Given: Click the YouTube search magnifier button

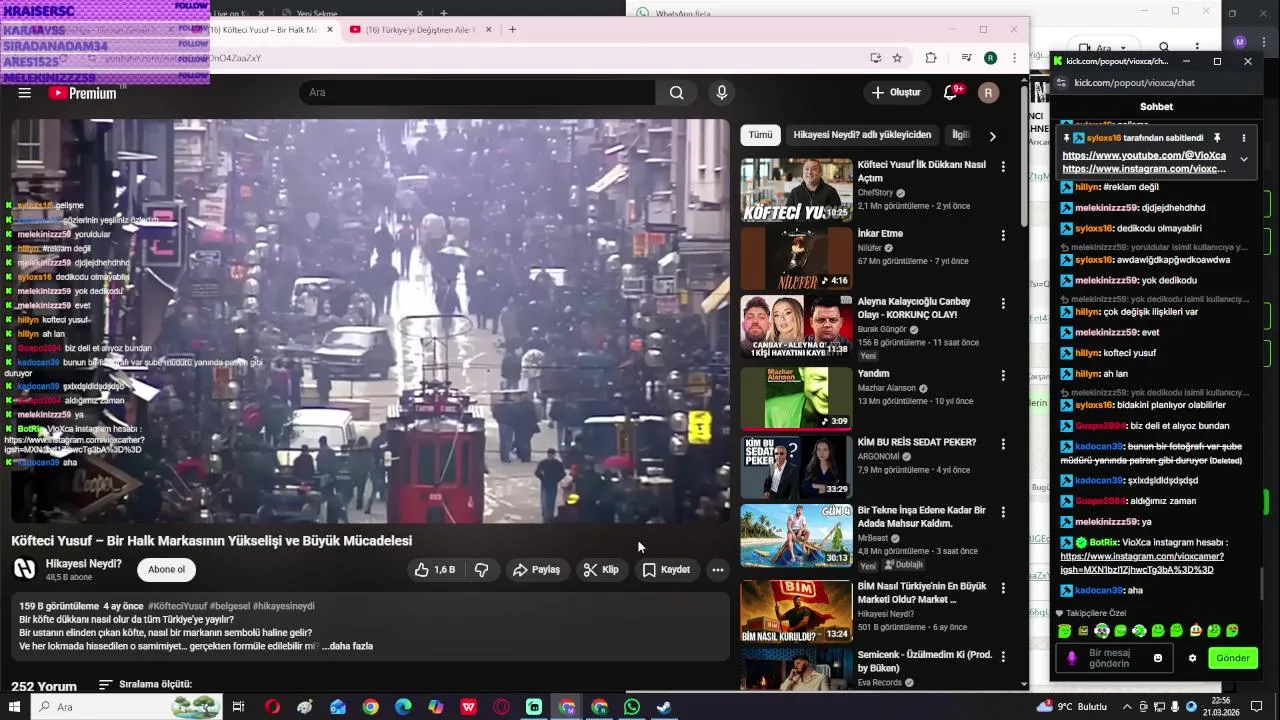Looking at the screenshot, I should click(677, 93).
